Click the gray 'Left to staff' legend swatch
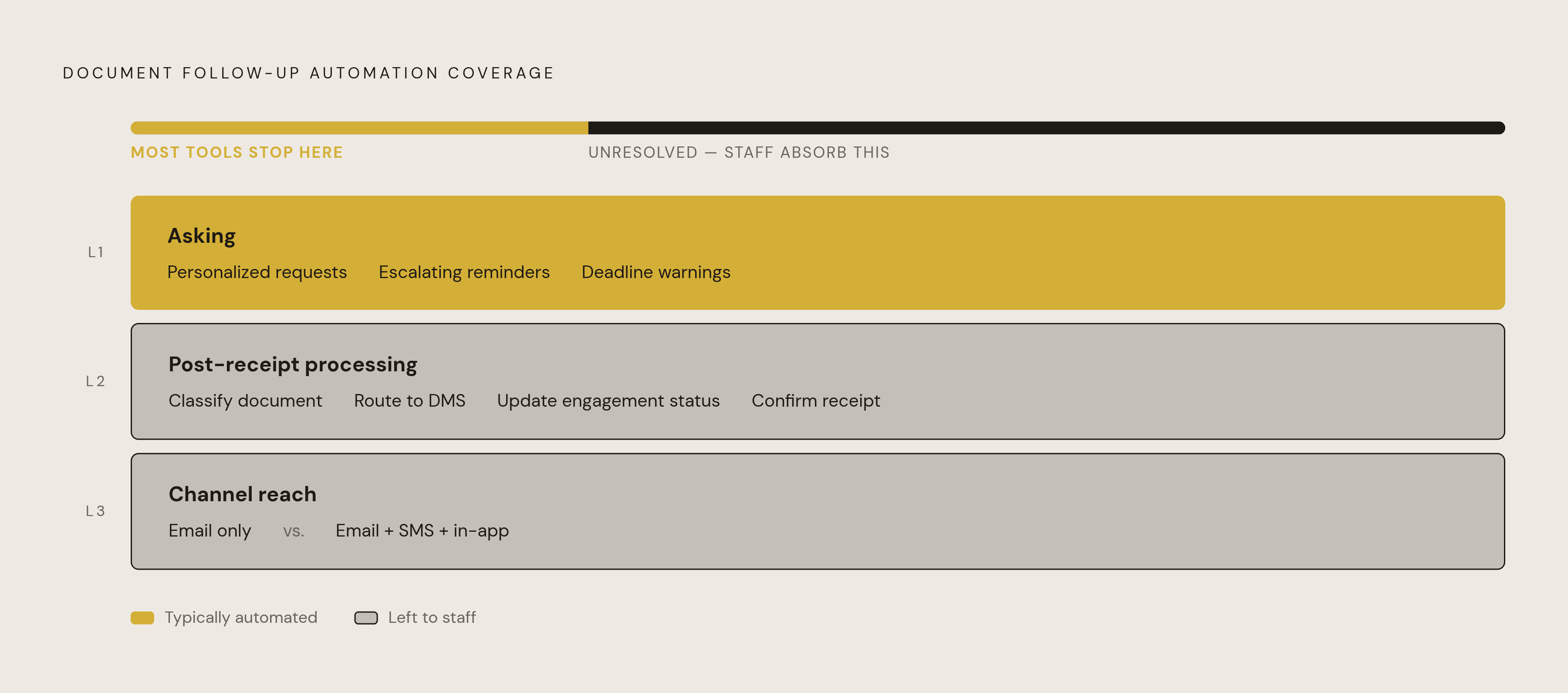Screen dimensions: 1568x693 pyautogui.click(x=366, y=618)
